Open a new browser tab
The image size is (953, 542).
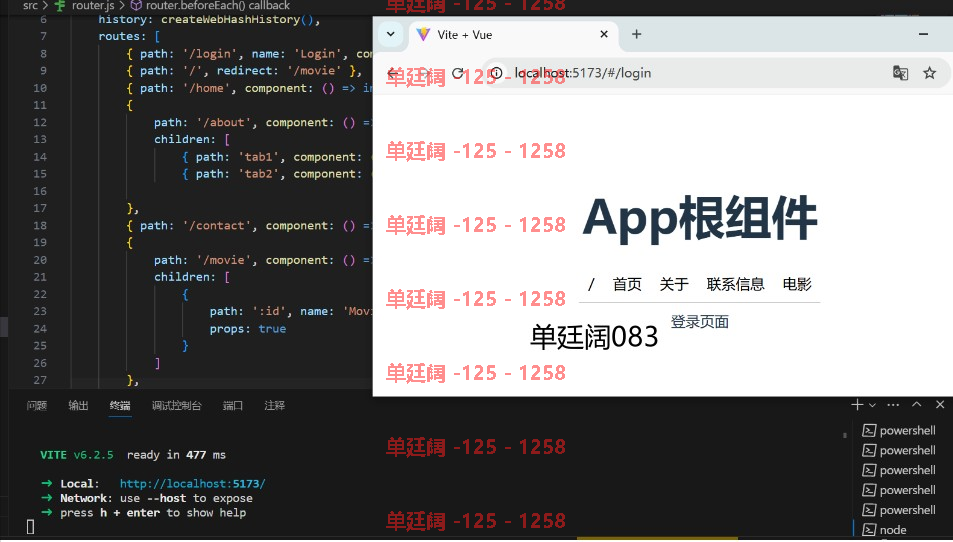tap(636, 35)
